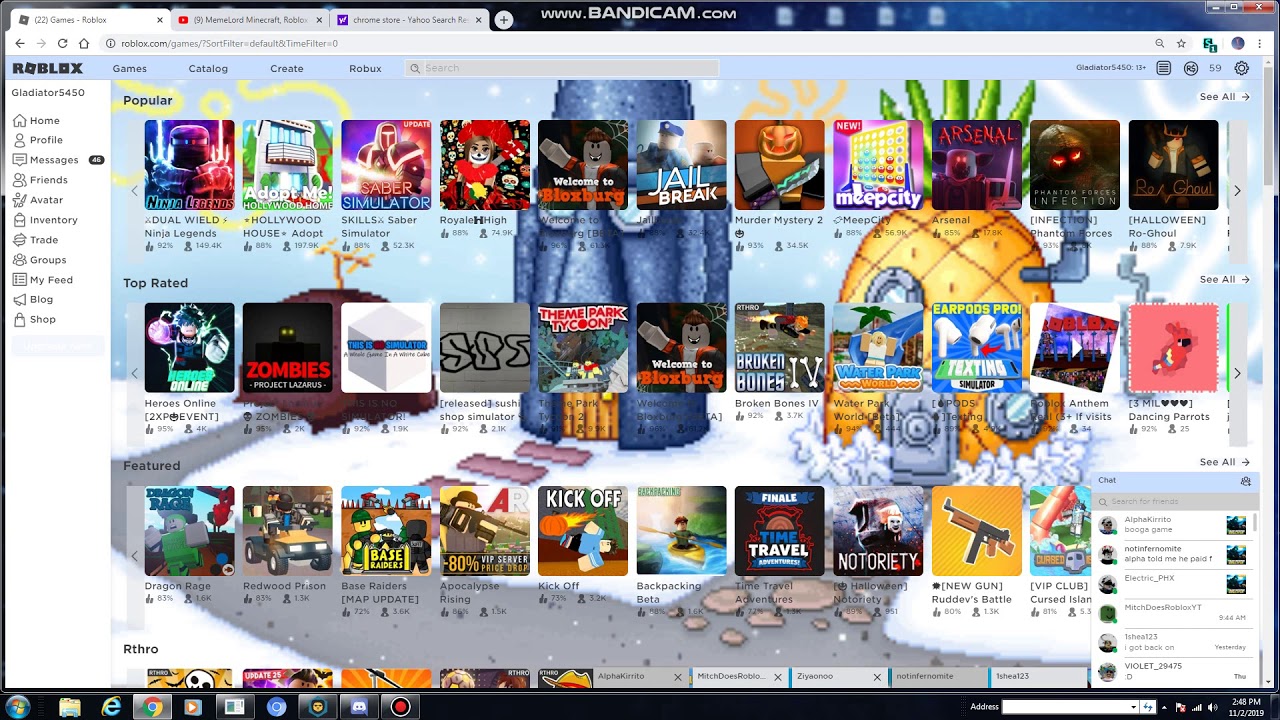The height and width of the screenshot is (720, 1280).
Task: Open the My Feed sidebar icon
Action: click(x=19, y=280)
